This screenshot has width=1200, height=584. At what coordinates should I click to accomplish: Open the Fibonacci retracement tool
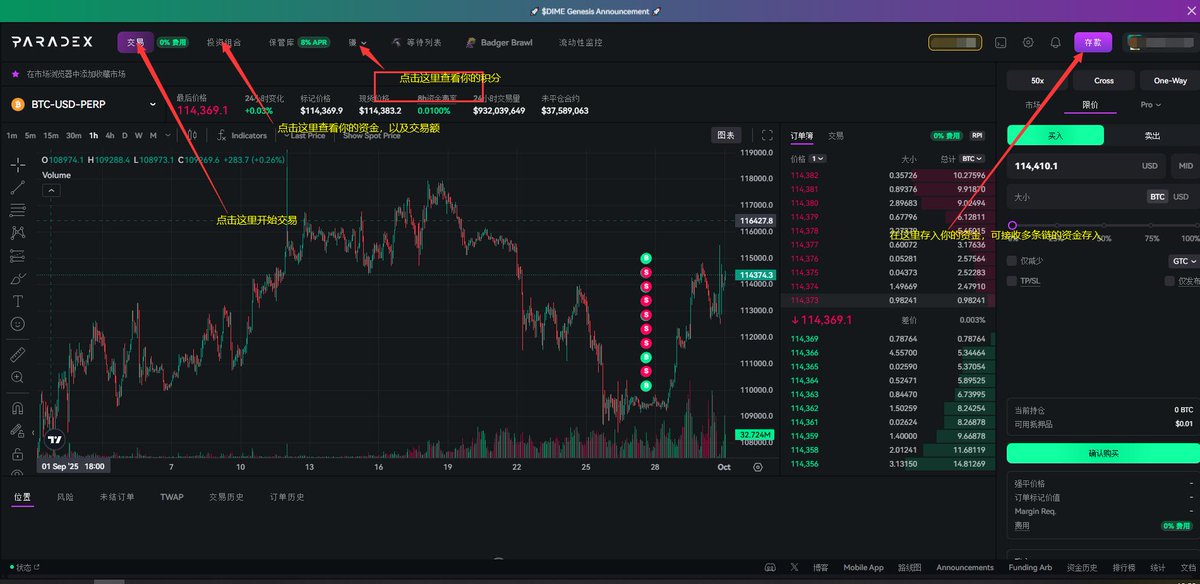tap(17, 209)
